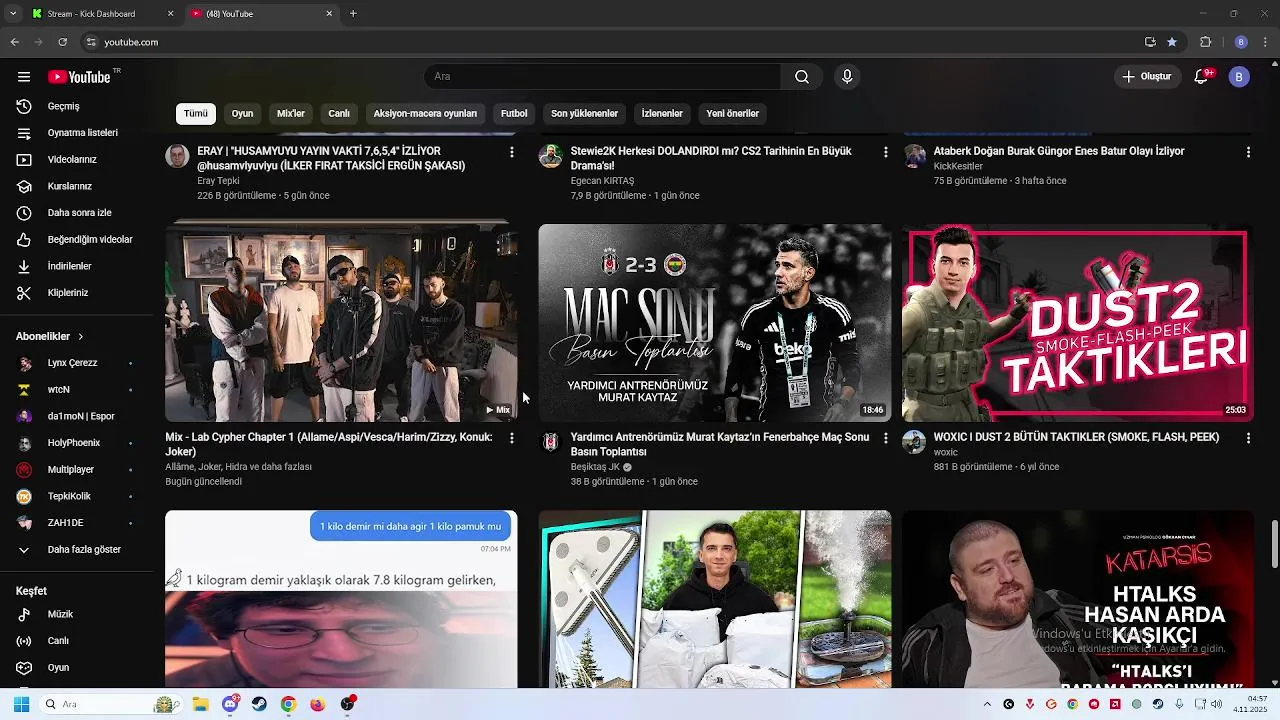Play the Lab Cypher Chapter 1 mix thumbnail
Screen dimensions: 1280x720
pyautogui.click(x=341, y=322)
